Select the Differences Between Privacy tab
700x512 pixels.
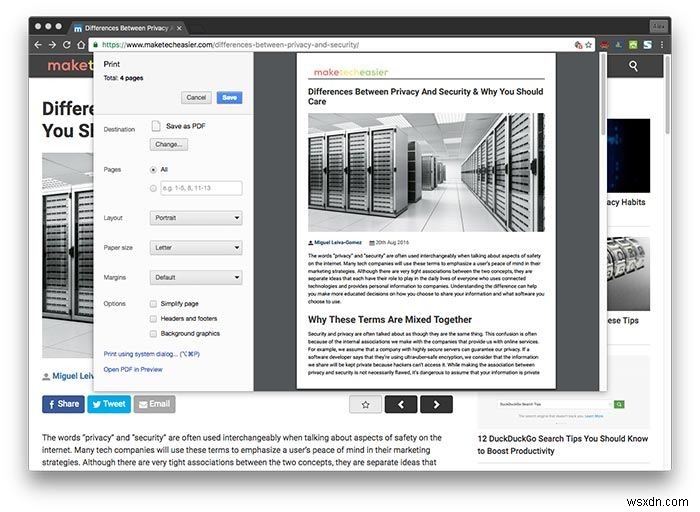(126, 28)
